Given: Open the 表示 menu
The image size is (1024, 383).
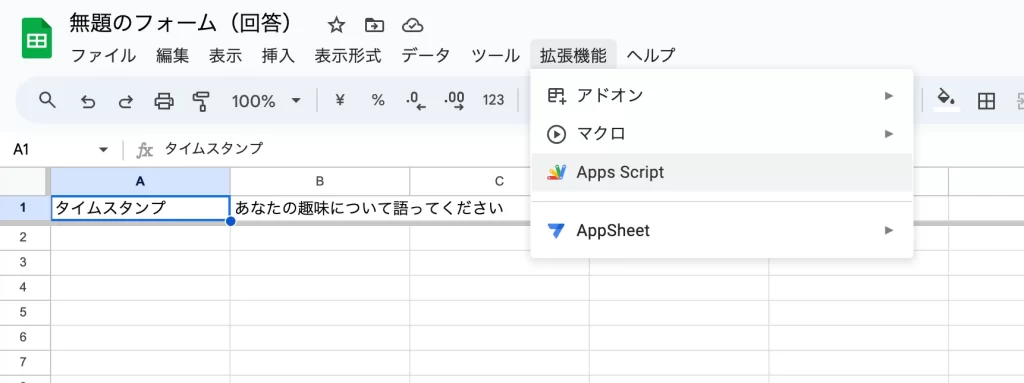Looking at the screenshot, I should [225, 56].
